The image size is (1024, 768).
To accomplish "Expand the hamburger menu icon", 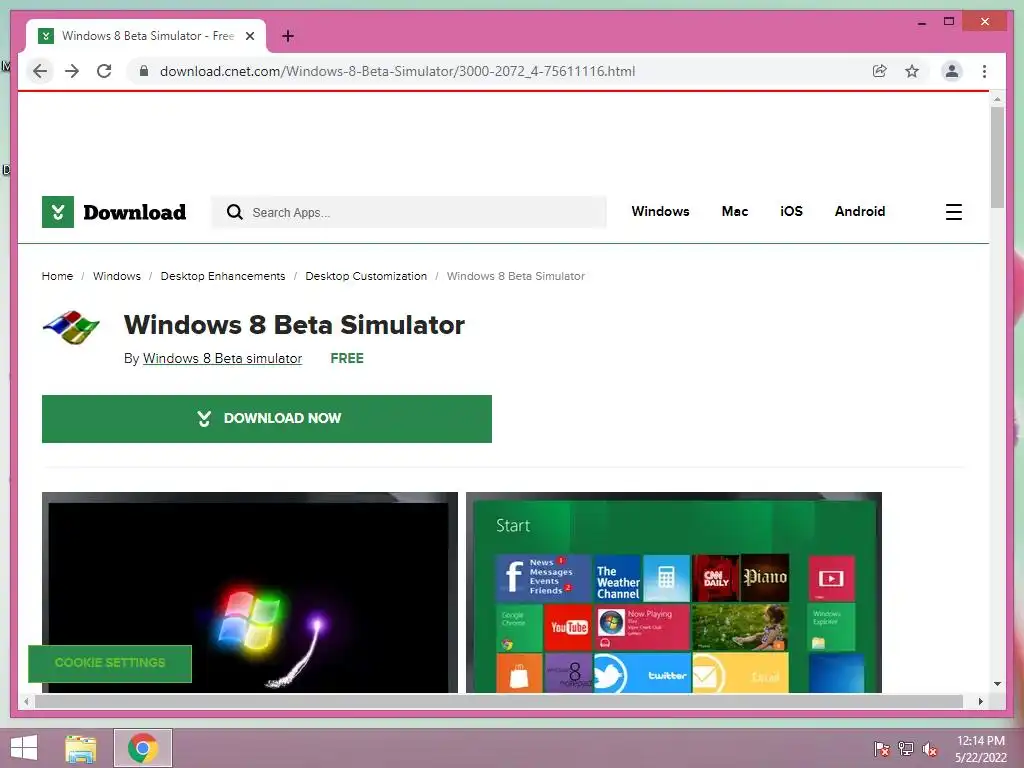I will click(953, 212).
